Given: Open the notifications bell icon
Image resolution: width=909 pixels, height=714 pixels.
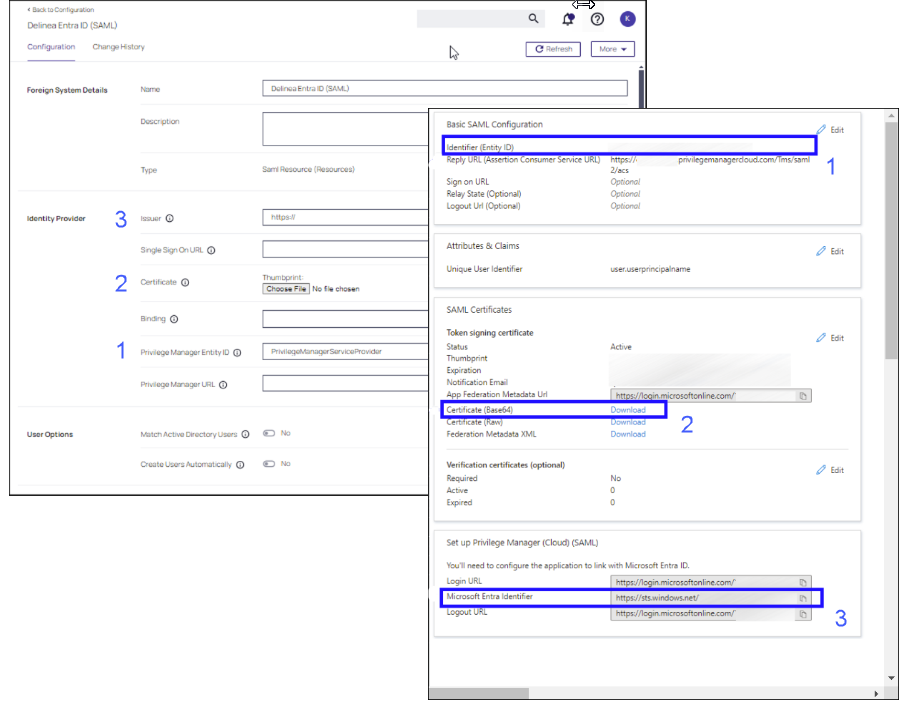Looking at the screenshot, I should click(568, 19).
